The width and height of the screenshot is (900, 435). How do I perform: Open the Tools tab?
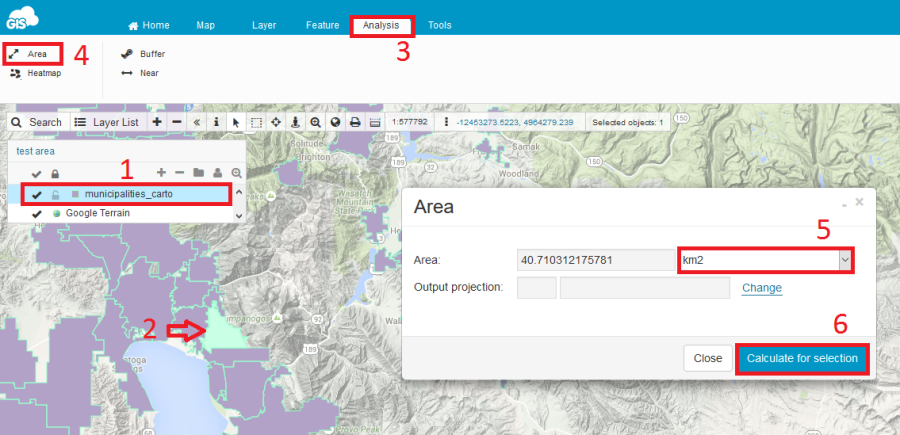click(439, 24)
